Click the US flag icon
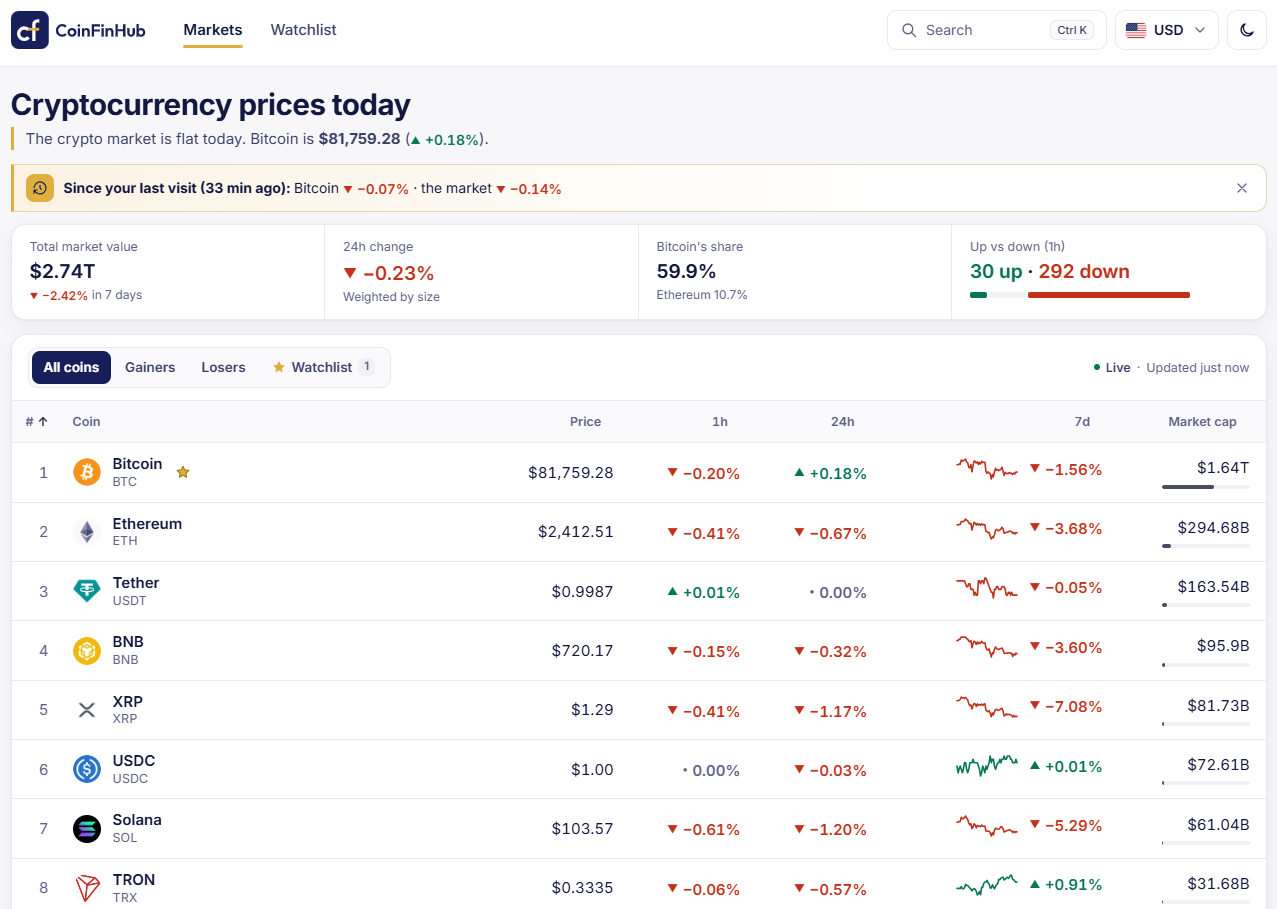This screenshot has width=1277, height=909. (x=1136, y=30)
